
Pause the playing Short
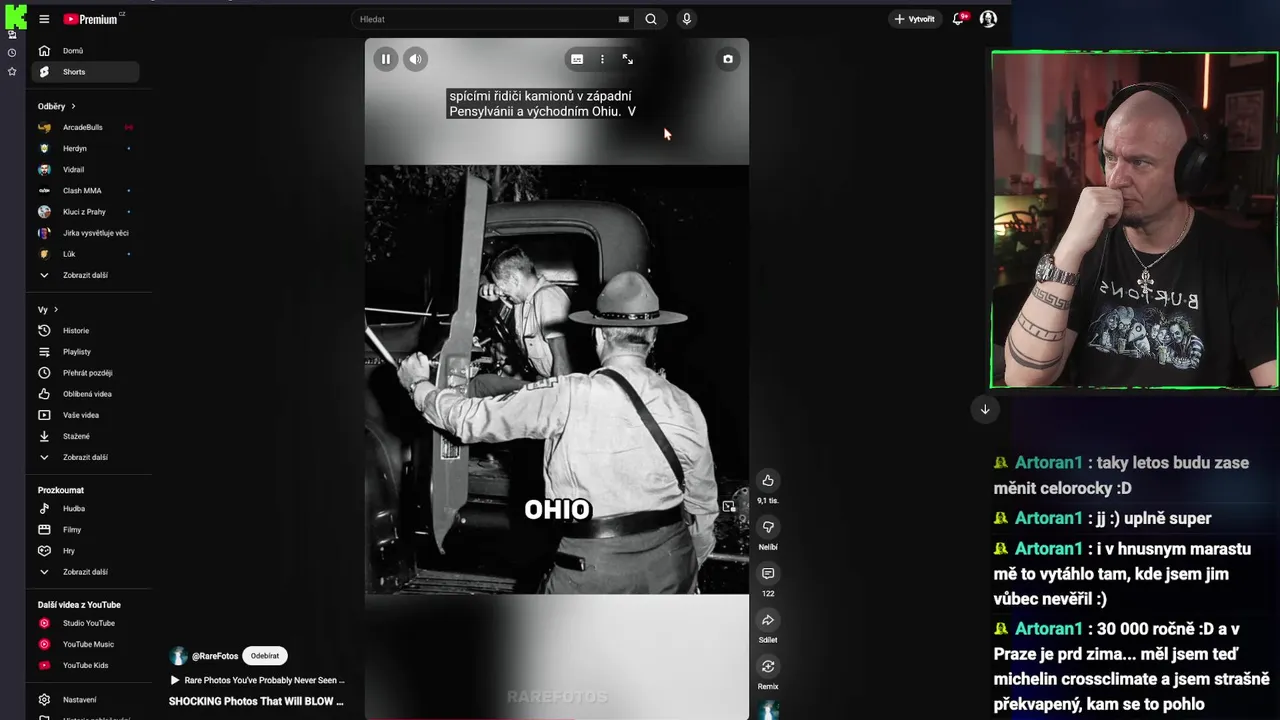point(386,59)
